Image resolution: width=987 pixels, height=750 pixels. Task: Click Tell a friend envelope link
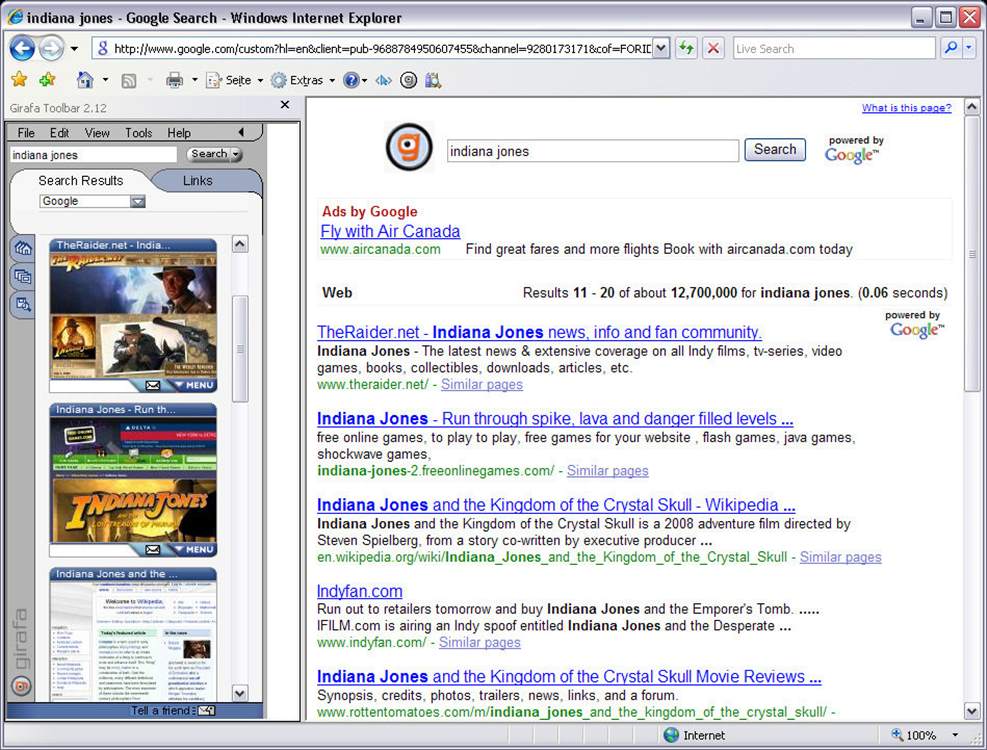[172, 710]
